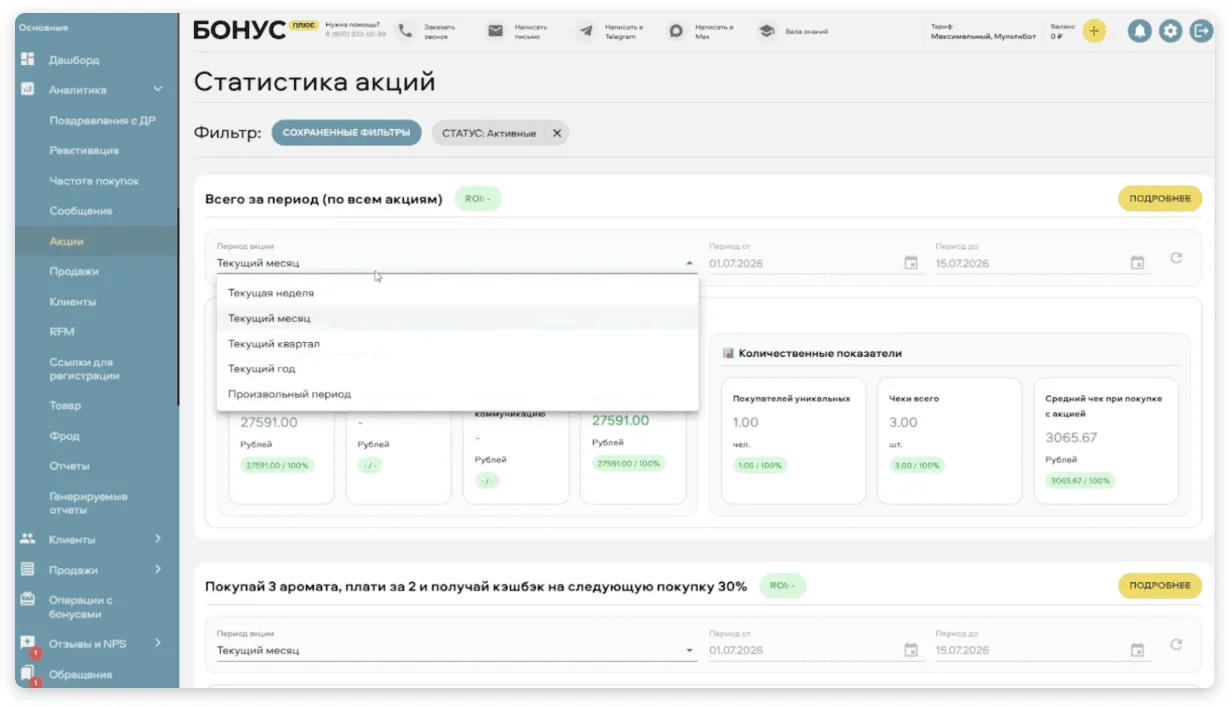Click the Средний чек value 3065.67
This screenshot has width=1231, height=706.
click(1071, 438)
